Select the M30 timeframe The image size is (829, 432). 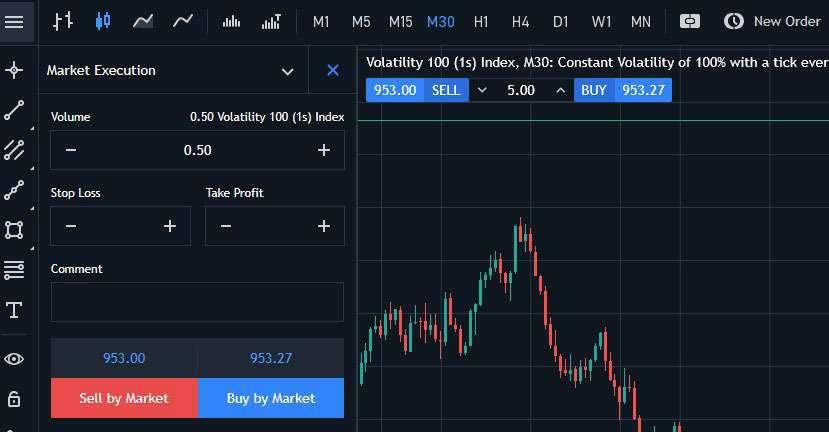pos(440,22)
